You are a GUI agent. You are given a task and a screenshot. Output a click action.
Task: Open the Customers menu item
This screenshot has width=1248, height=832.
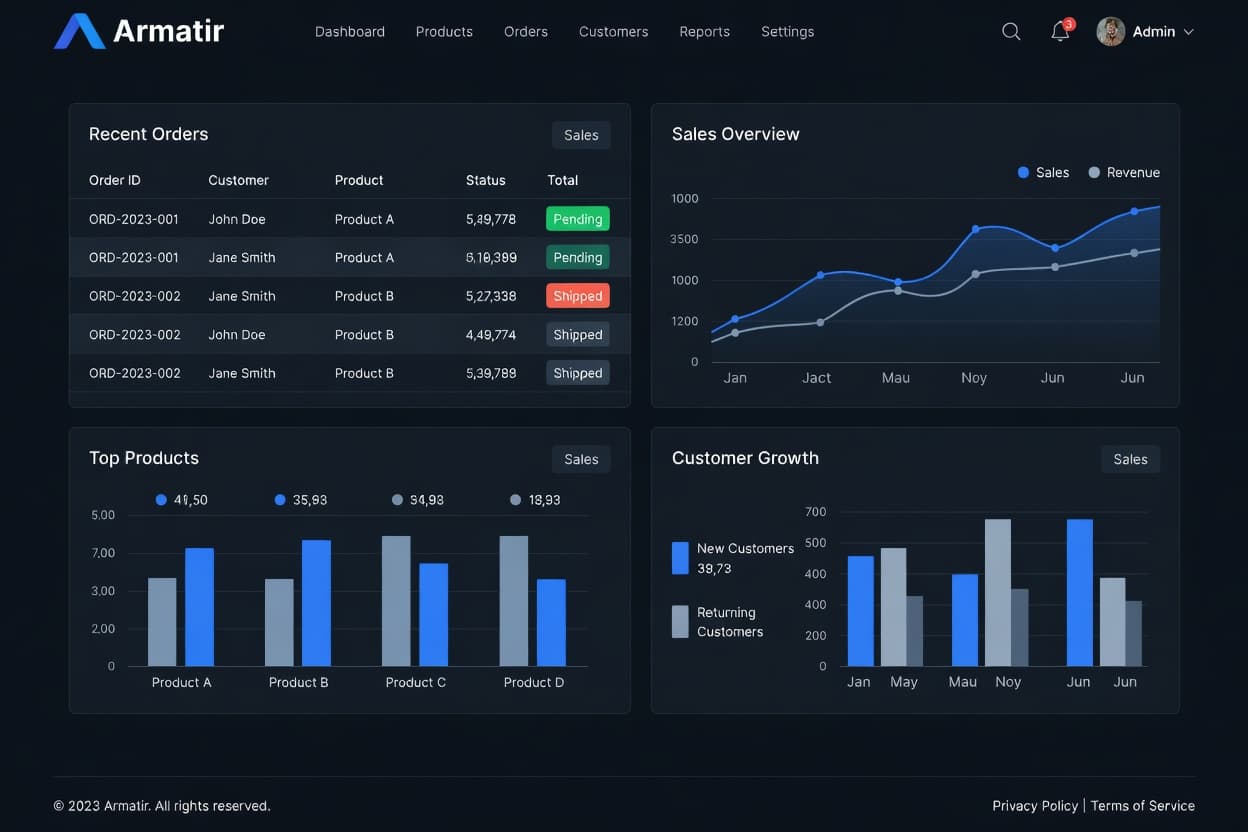(x=613, y=32)
